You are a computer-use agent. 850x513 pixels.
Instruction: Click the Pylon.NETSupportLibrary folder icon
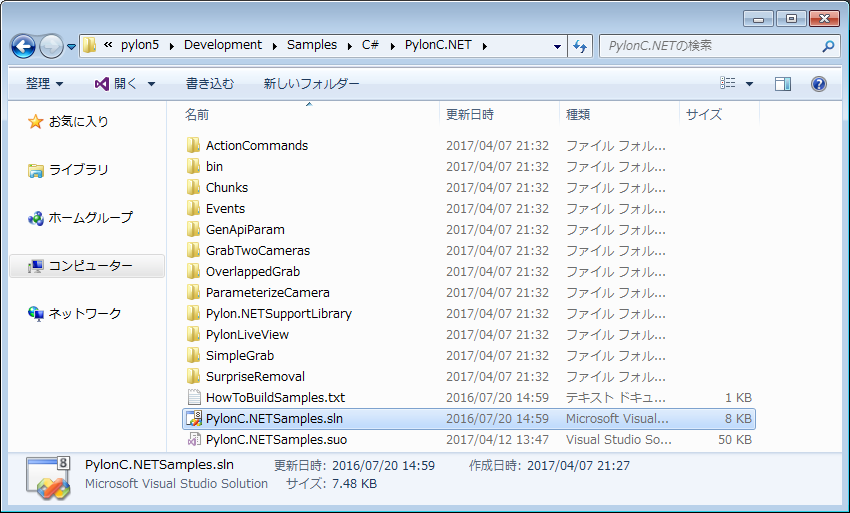[x=194, y=313]
